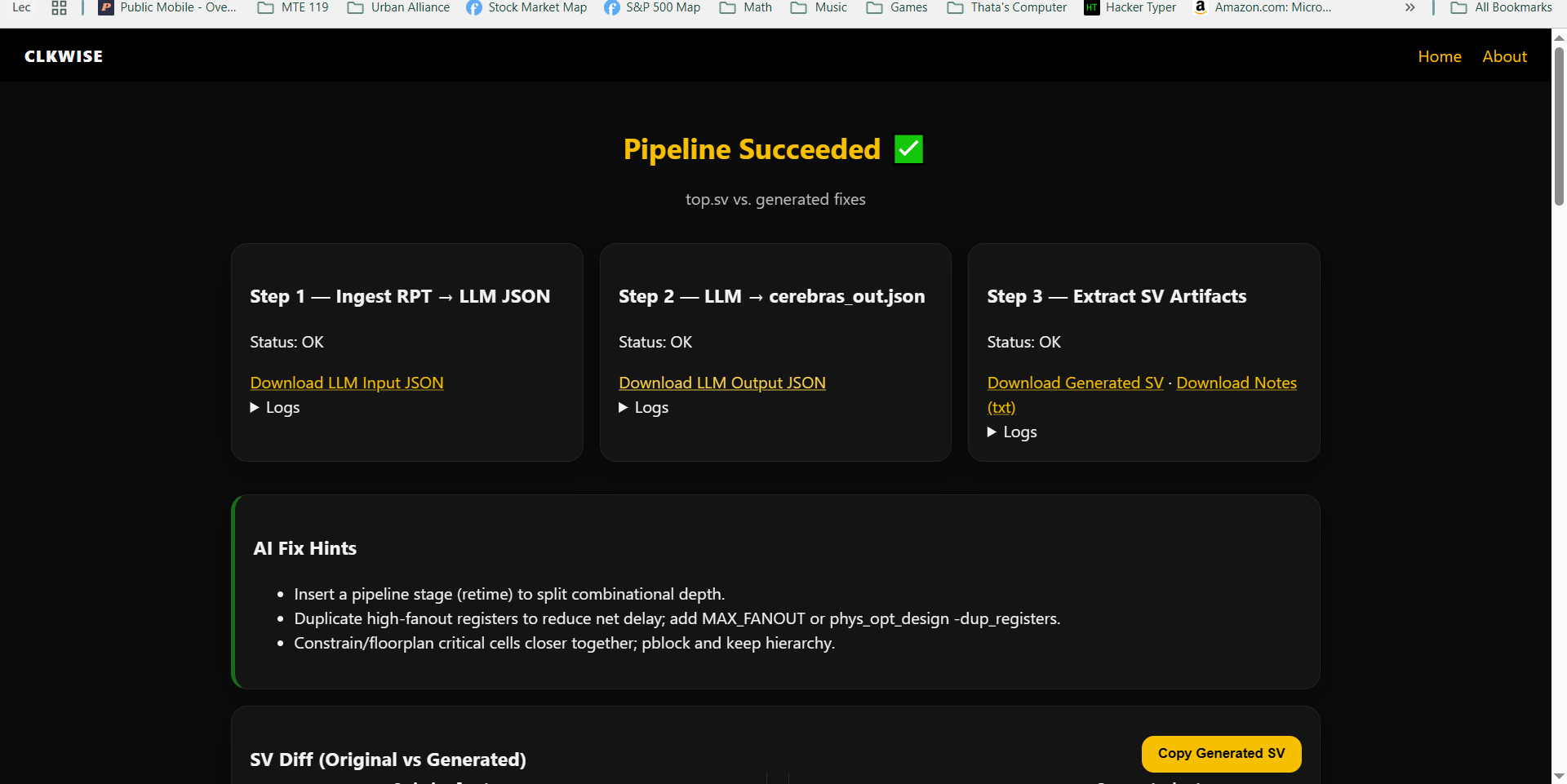Expand Logs under Step 1
1567x784 pixels.
tap(275, 407)
